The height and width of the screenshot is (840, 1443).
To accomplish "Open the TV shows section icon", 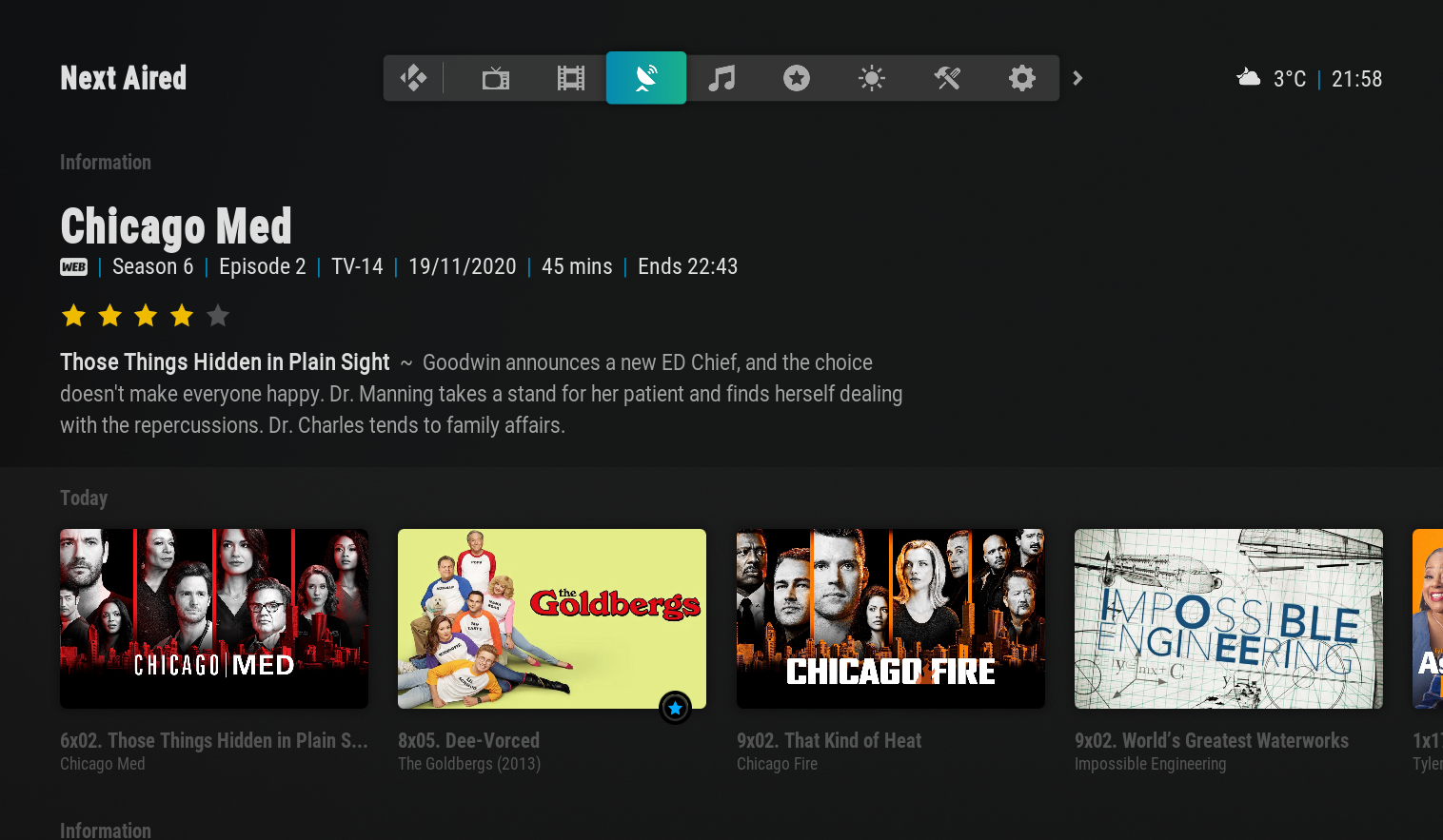I will [x=496, y=78].
